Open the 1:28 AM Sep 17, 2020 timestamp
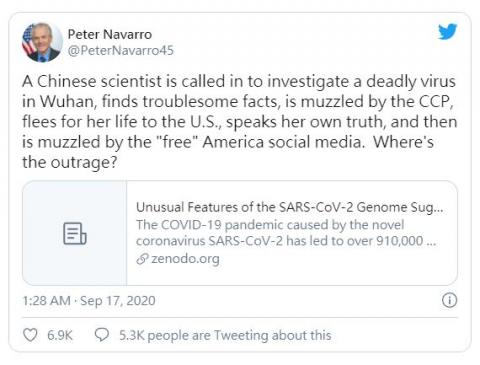The image size is (480, 365). pos(89,301)
